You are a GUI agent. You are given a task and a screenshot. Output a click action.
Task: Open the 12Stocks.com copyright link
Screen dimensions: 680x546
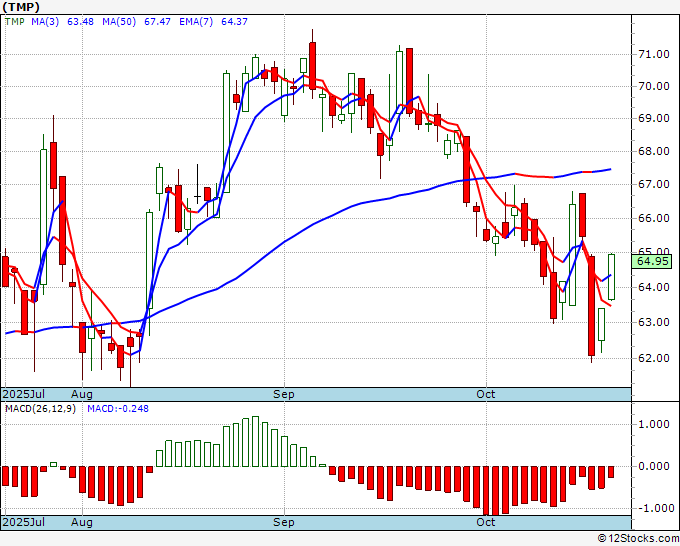(x=638, y=539)
